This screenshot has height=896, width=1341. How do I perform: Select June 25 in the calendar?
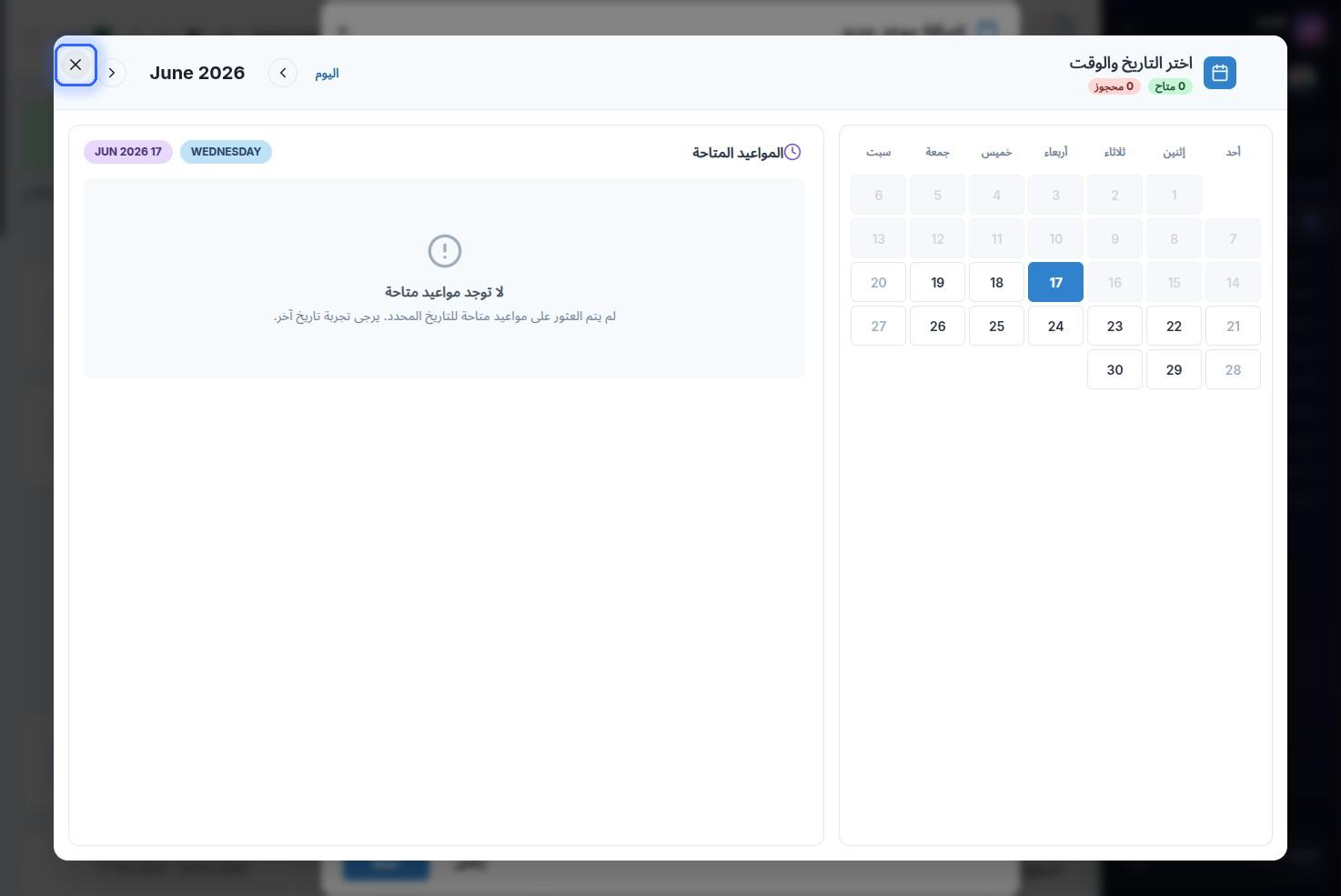996,326
